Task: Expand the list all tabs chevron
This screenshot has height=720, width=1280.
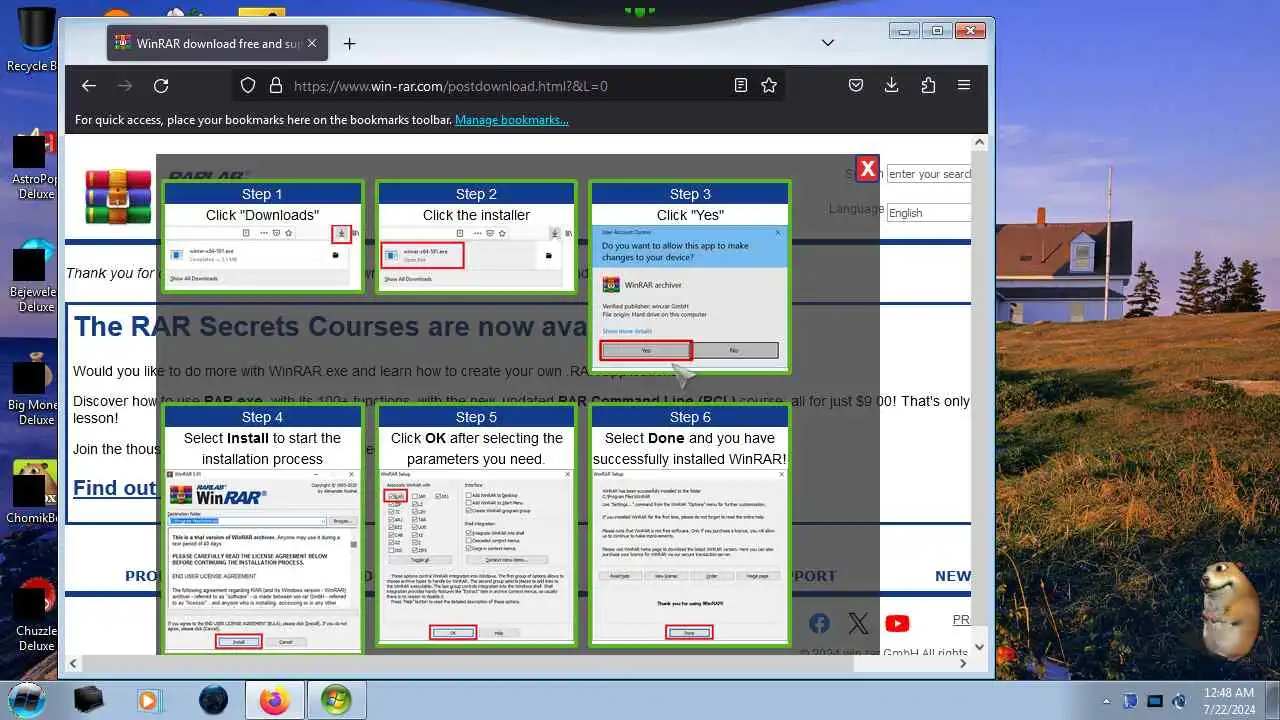Action: (x=828, y=43)
